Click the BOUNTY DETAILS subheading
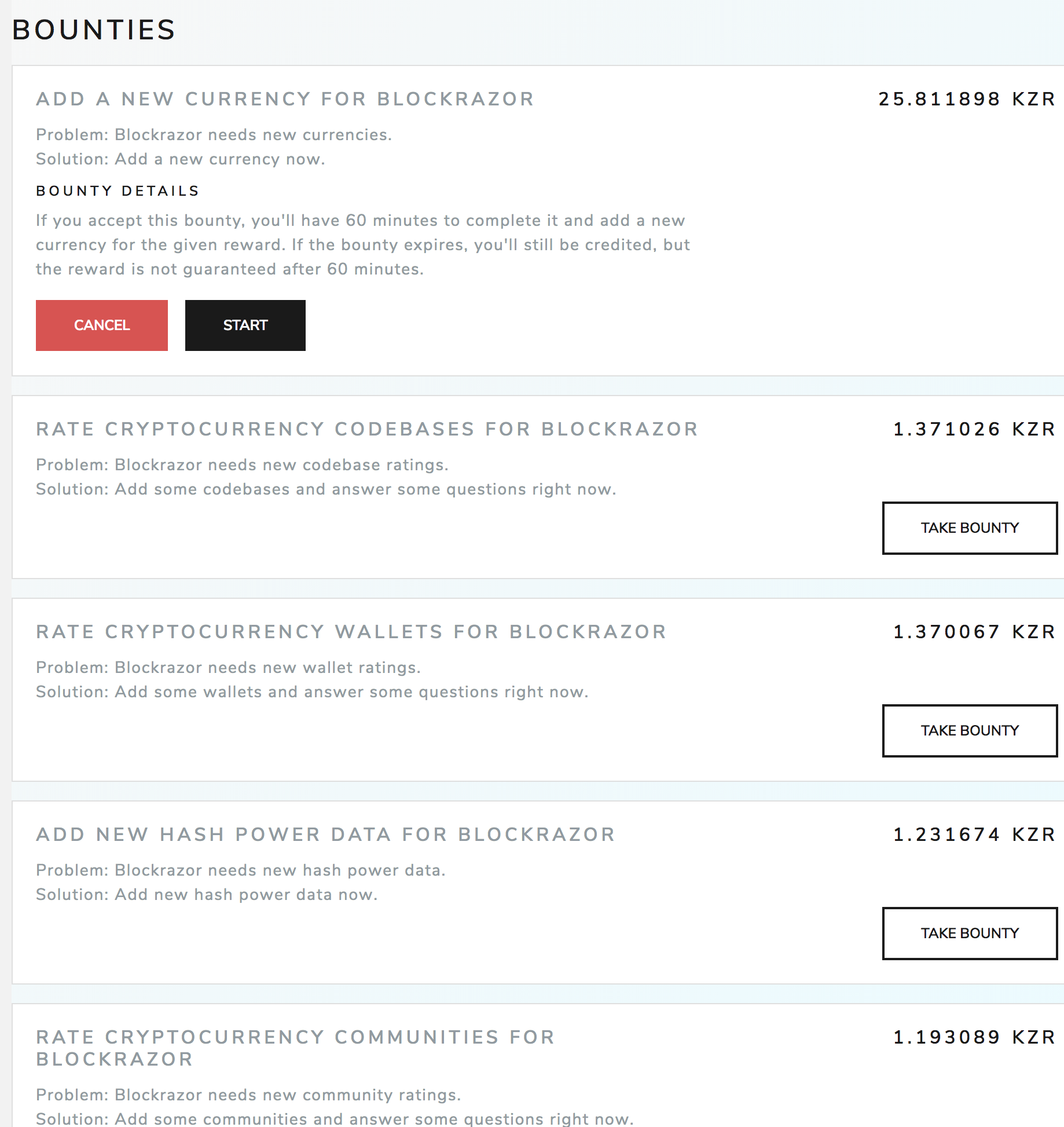This screenshot has width=1064, height=1127. (x=118, y=191)
